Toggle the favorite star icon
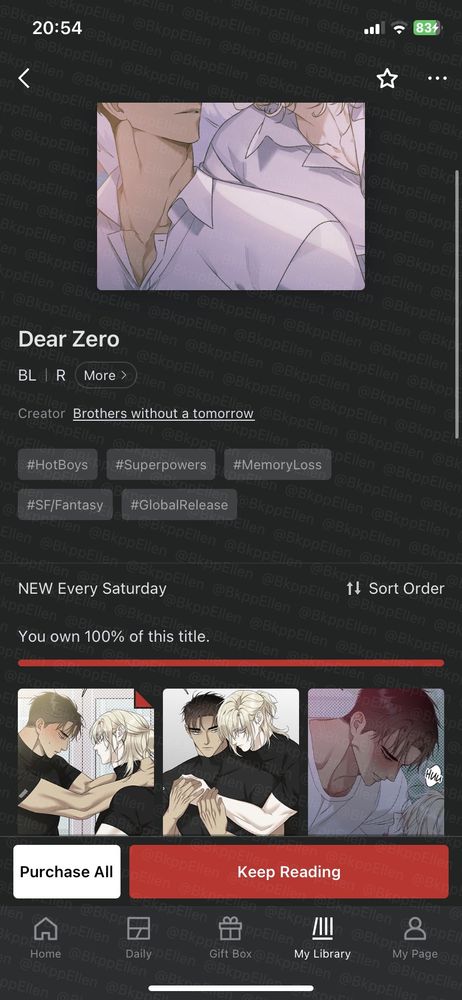 387,78
